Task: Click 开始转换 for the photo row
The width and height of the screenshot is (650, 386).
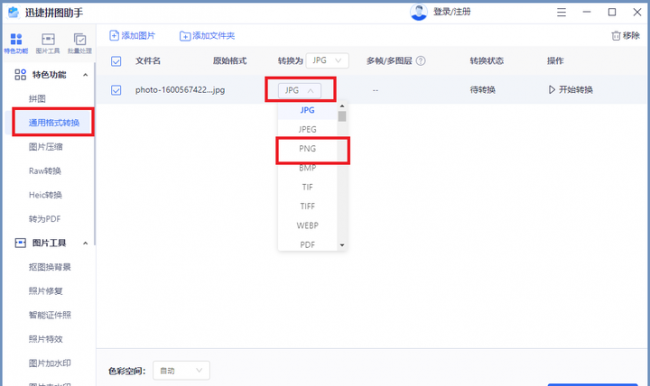Action: 570,90
